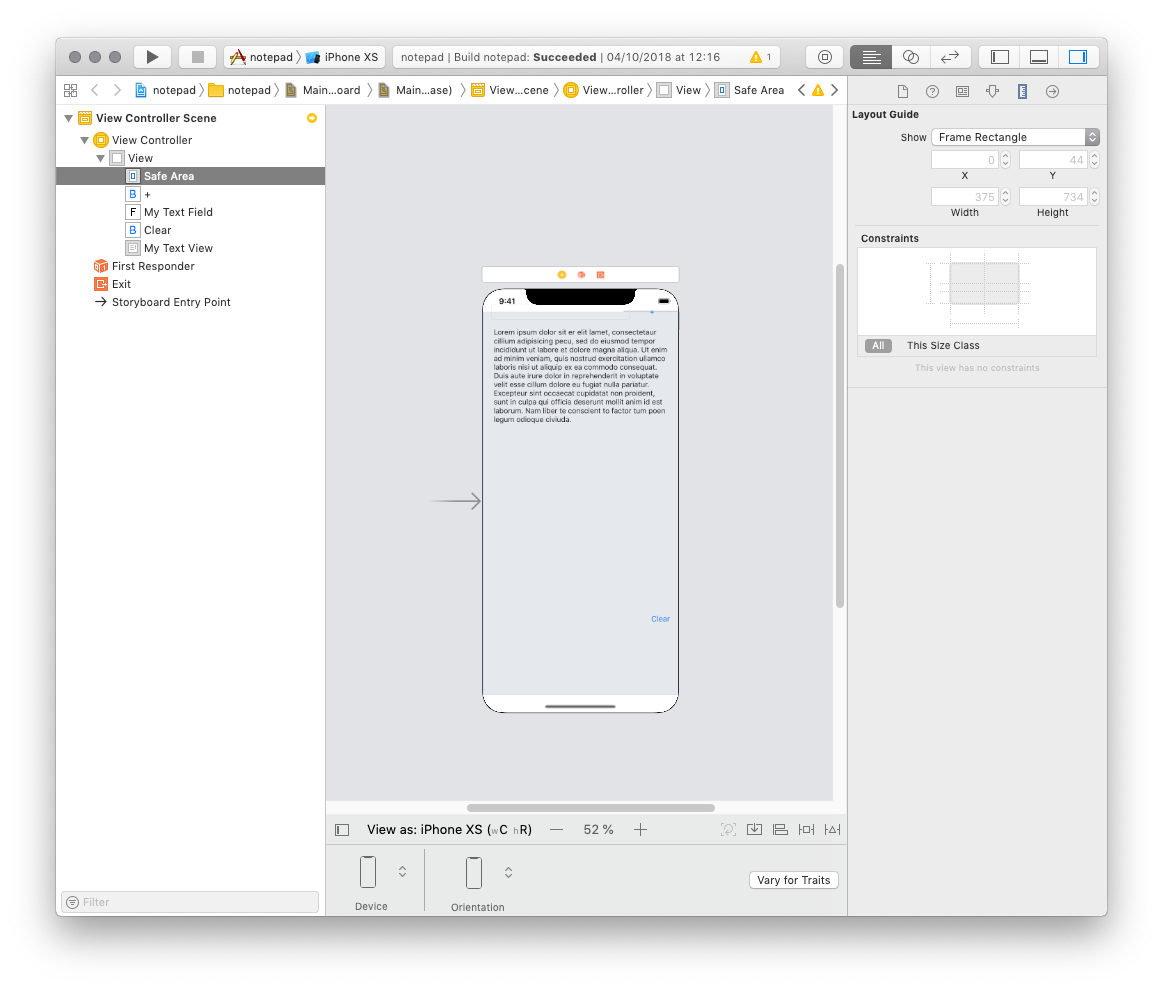This screenshot has height=990, width=1163.
Task: Open the Attributes inspector
Action: (992, 91)
